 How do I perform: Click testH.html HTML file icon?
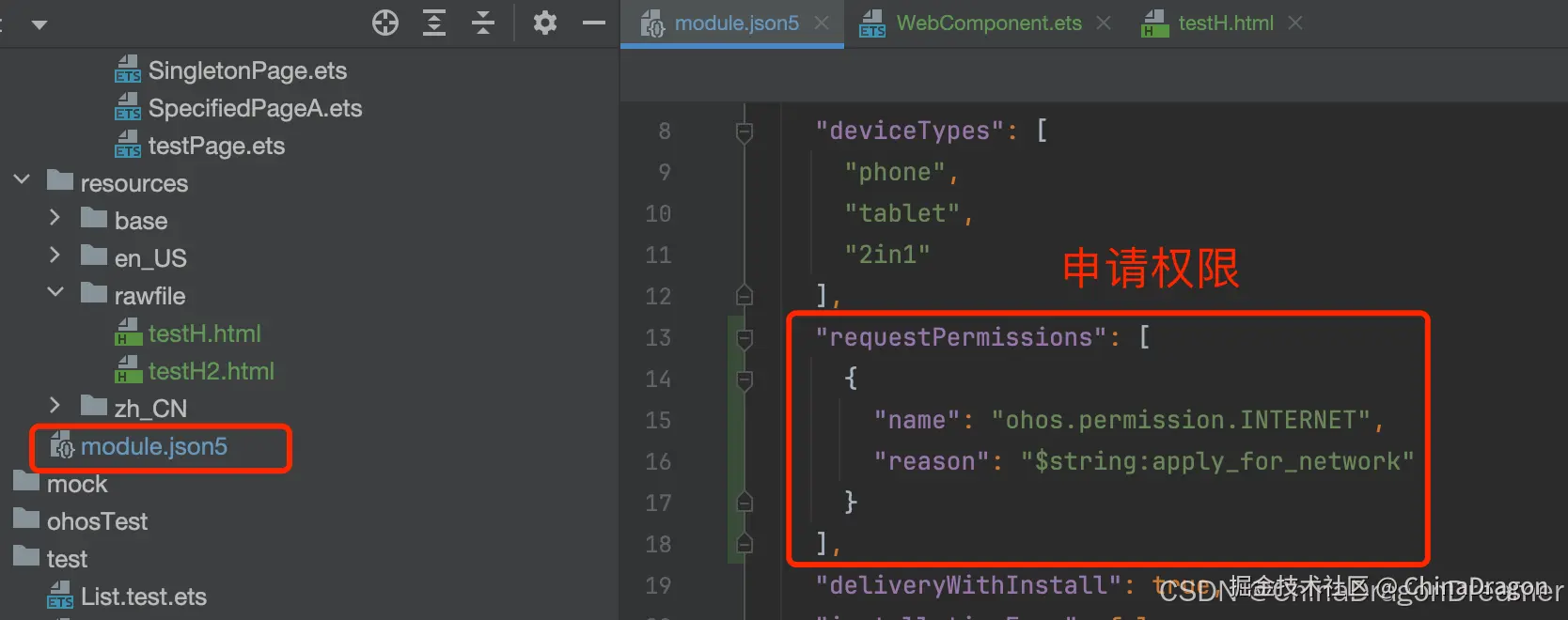(x=128, y=333)
